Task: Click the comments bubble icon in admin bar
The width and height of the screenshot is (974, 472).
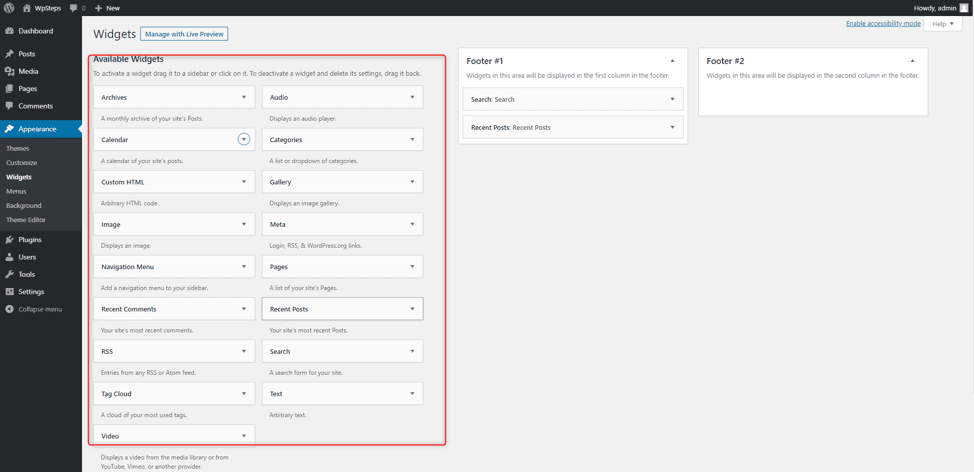Action: (74, 8)
